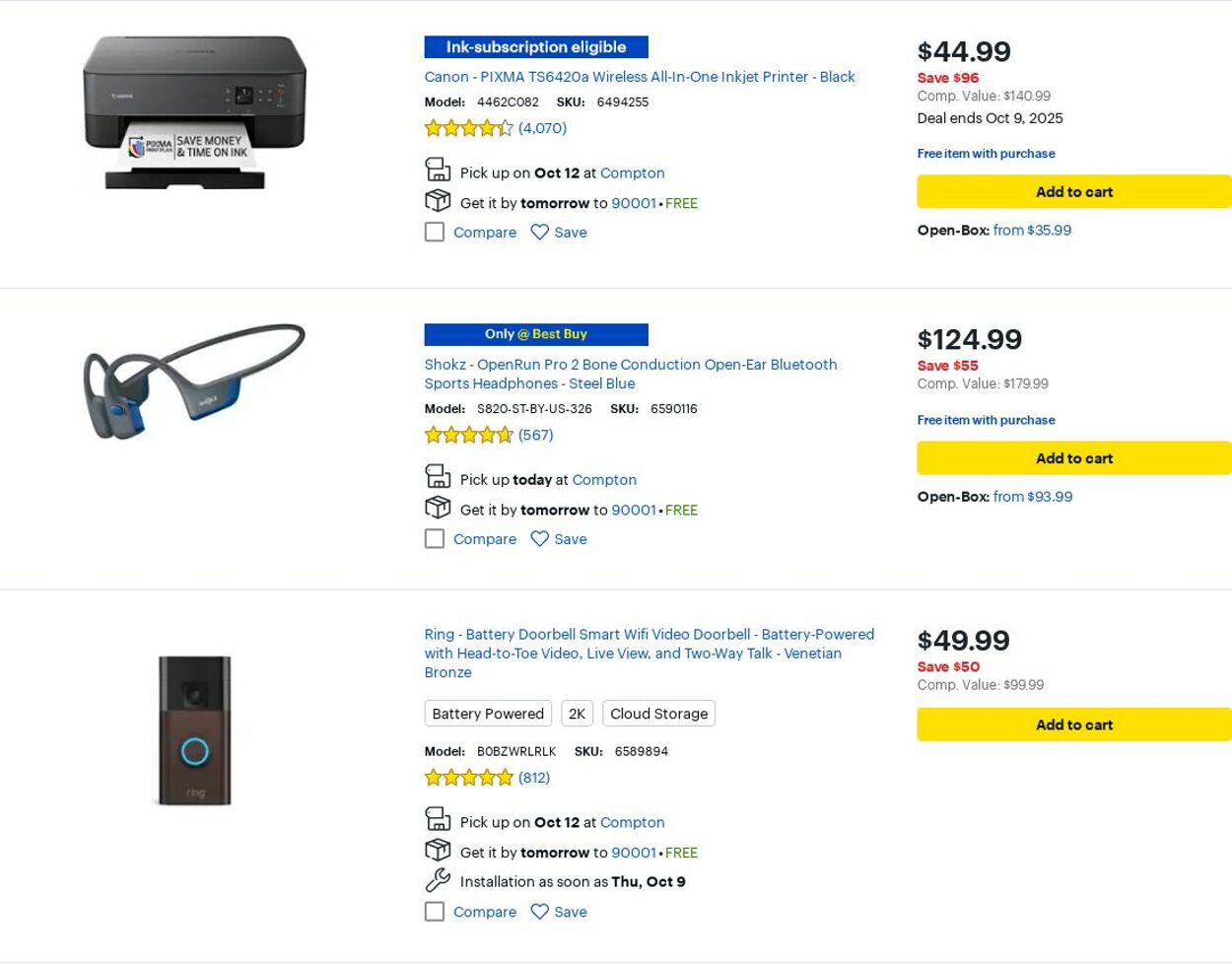This screenshot has height=964, width=1232.
Task: Add the Shokz headphones to cart
Action: click(1073, 458)
